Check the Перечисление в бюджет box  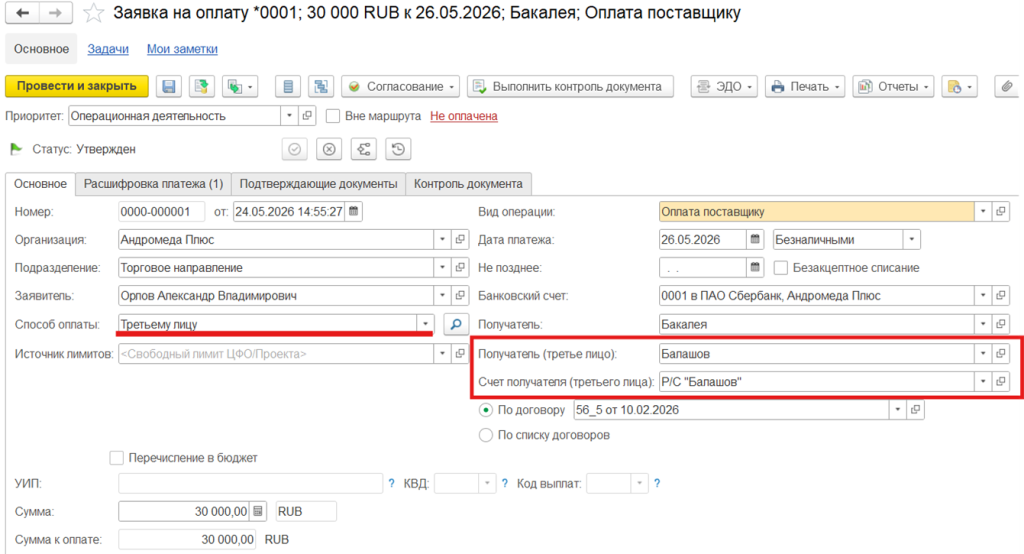tap(117, 458)
